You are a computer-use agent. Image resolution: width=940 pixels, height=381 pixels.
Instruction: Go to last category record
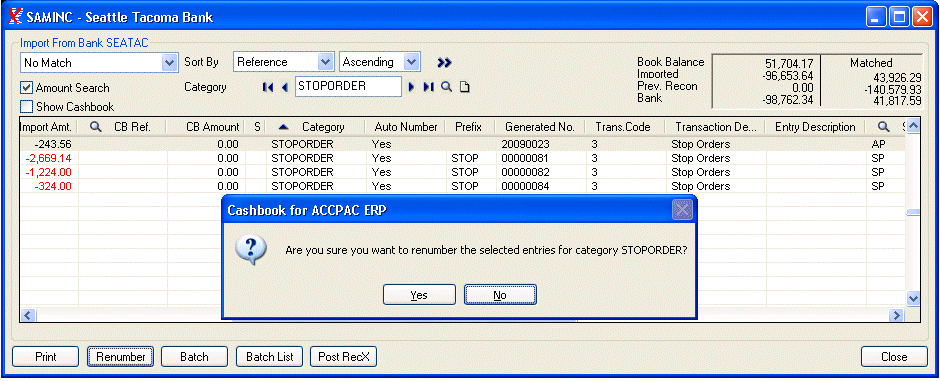pos(428,87)
